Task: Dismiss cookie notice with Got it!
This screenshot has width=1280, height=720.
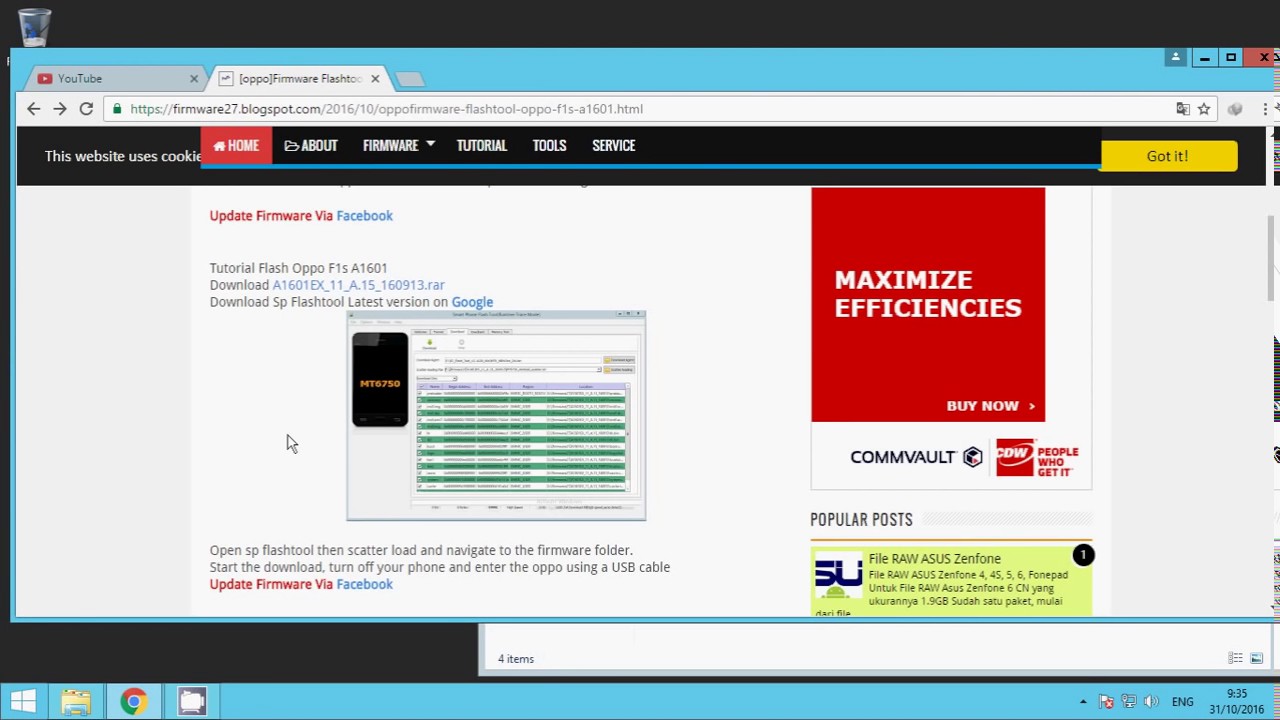Action: tap(1167, 156)
